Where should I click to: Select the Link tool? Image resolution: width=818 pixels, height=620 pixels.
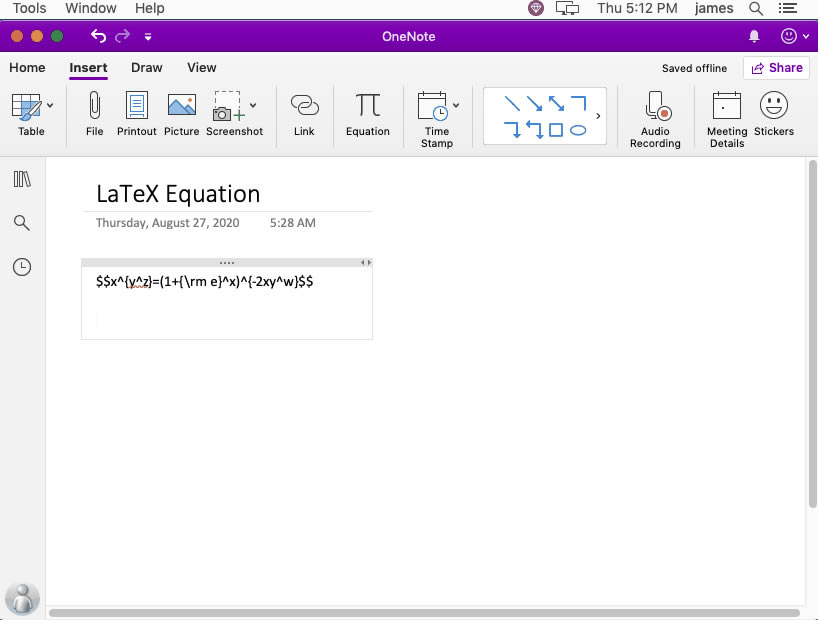(304, 115)
